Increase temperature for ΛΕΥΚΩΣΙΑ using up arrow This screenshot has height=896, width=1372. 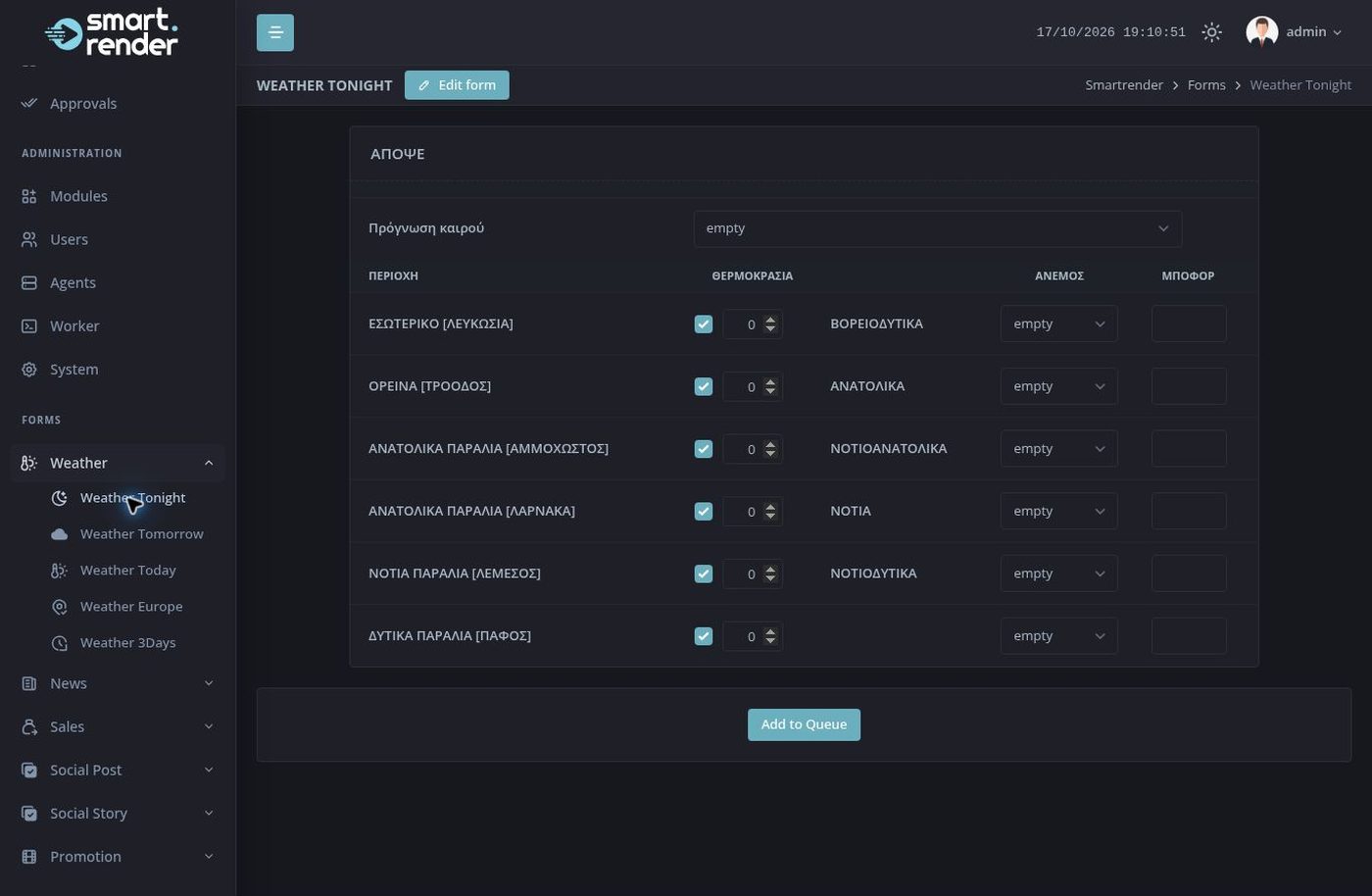point(770,320)
